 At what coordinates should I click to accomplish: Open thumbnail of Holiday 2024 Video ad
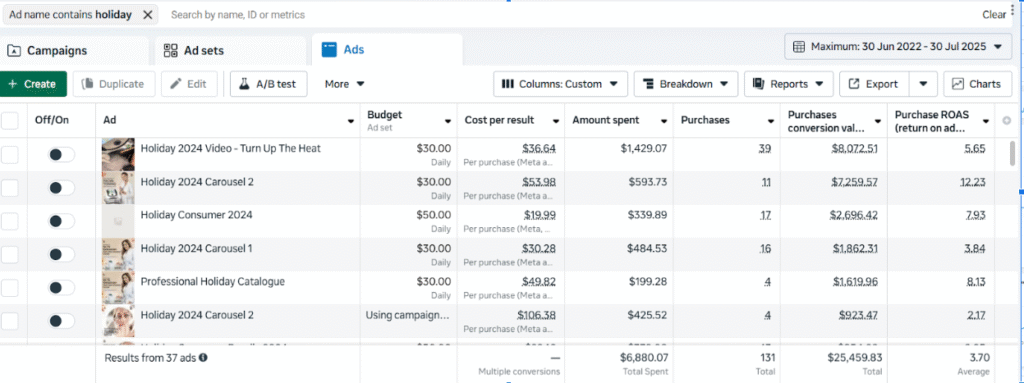tap(118, 155)
